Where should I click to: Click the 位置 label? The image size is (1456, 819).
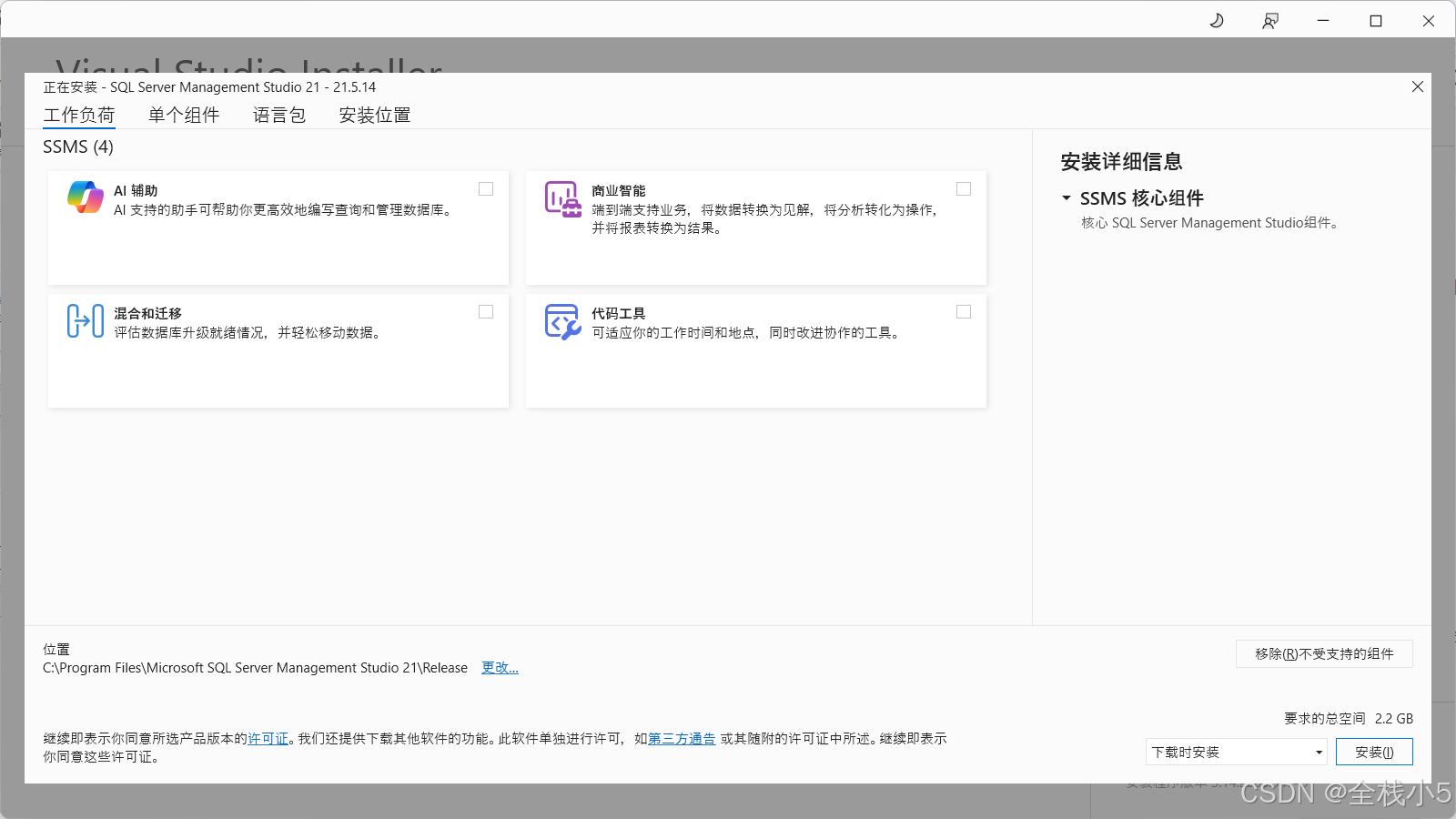click(56, 650)
